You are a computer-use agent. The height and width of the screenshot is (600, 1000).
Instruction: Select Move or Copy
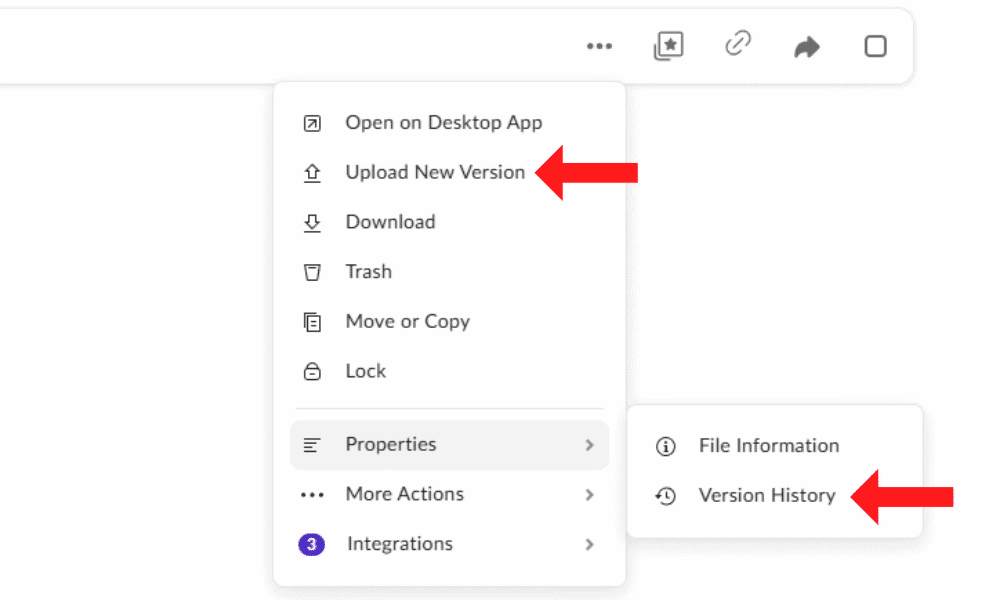450,321
